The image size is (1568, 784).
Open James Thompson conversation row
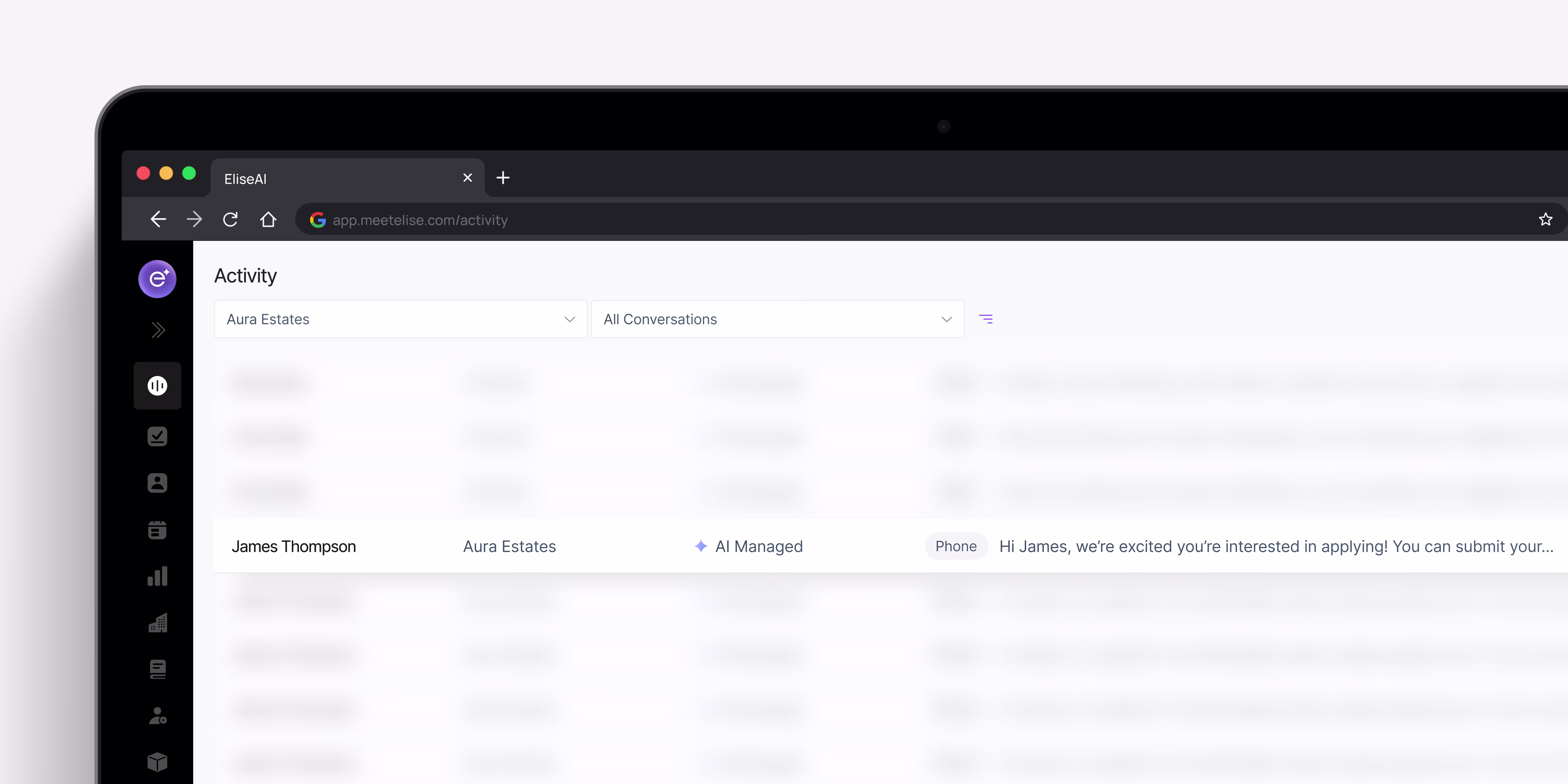(x=293, y=546)
